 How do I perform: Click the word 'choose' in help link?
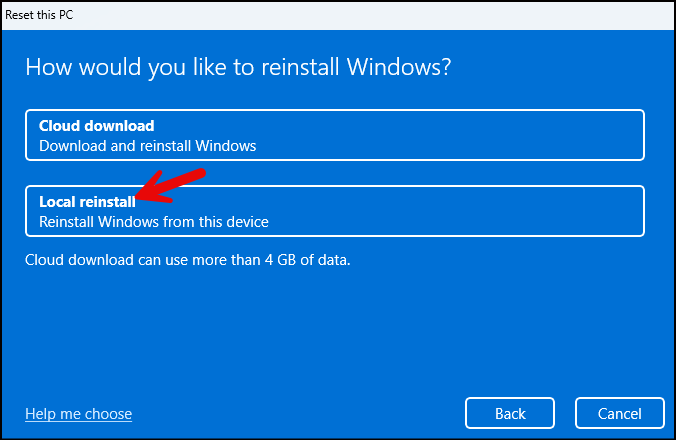tap(108, 414)
